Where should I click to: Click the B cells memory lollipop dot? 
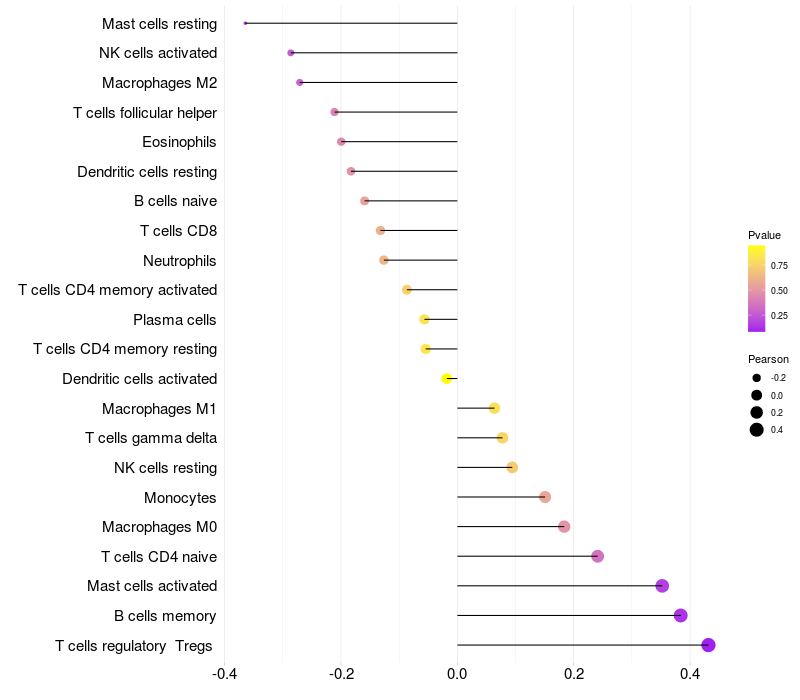(x=681, y=615)
